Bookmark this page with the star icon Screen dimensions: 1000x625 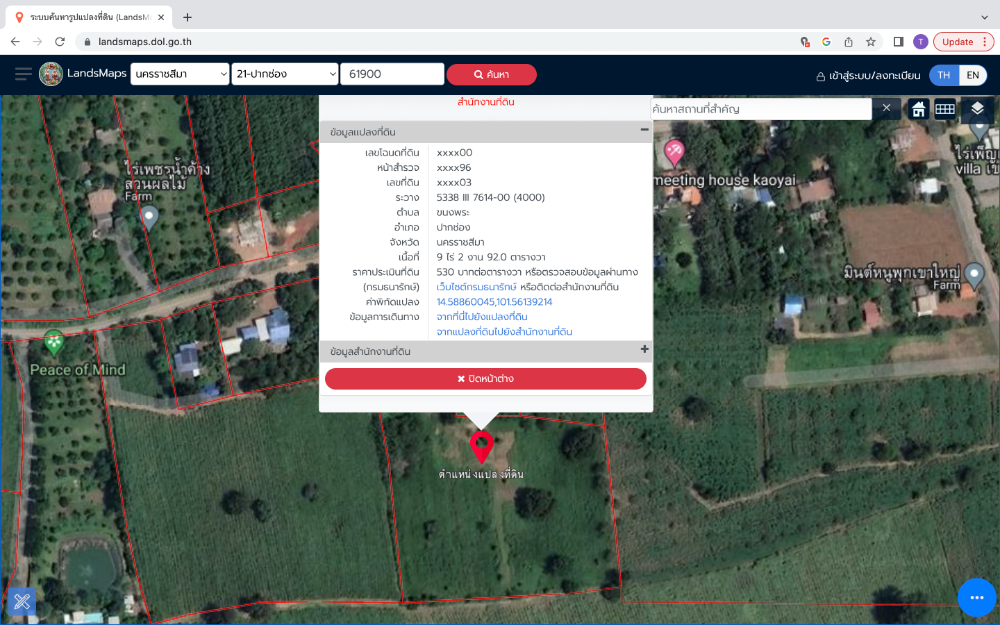871,42
